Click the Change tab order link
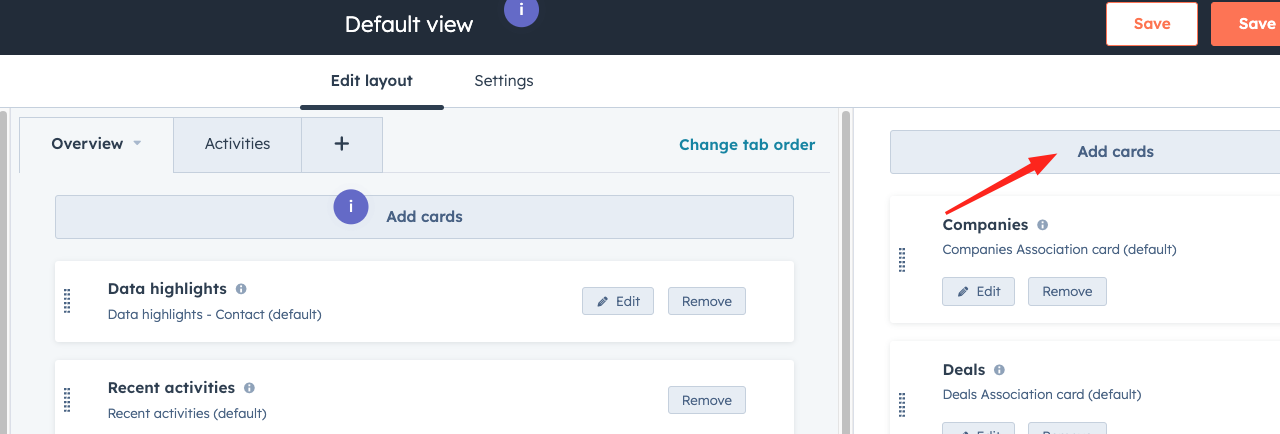 pyautogui.click(x=747, y=145)
